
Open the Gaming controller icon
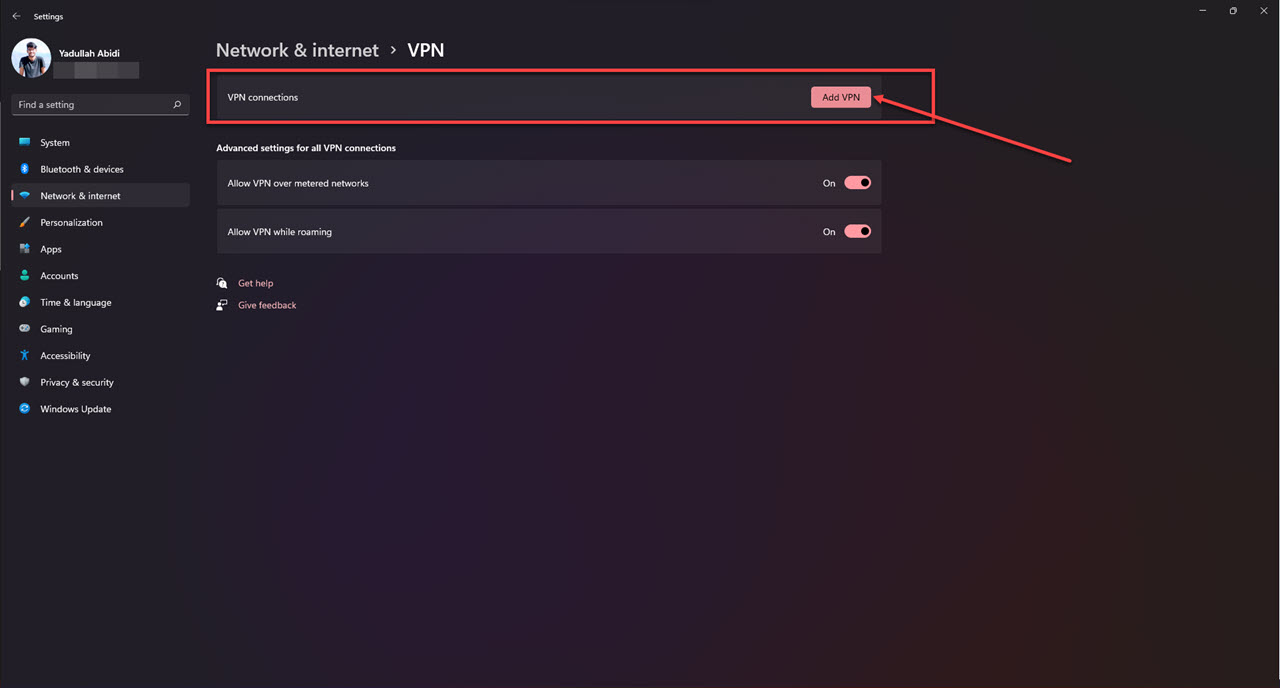pos(25,329)
